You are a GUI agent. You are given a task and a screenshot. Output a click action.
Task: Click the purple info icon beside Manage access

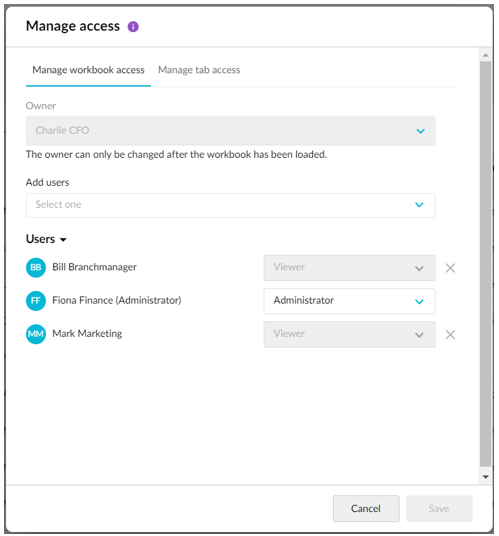tap(133, 27)
